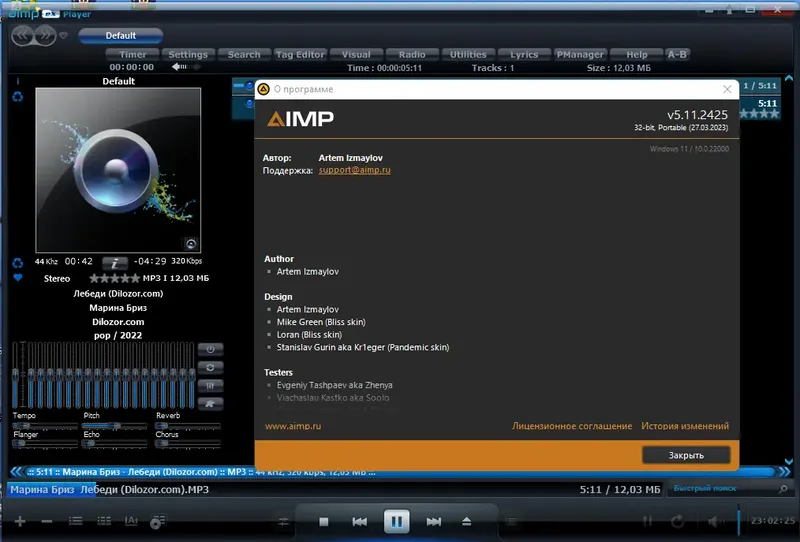
Task: Toggle the equalizer power button
Action: click(210, 350)
